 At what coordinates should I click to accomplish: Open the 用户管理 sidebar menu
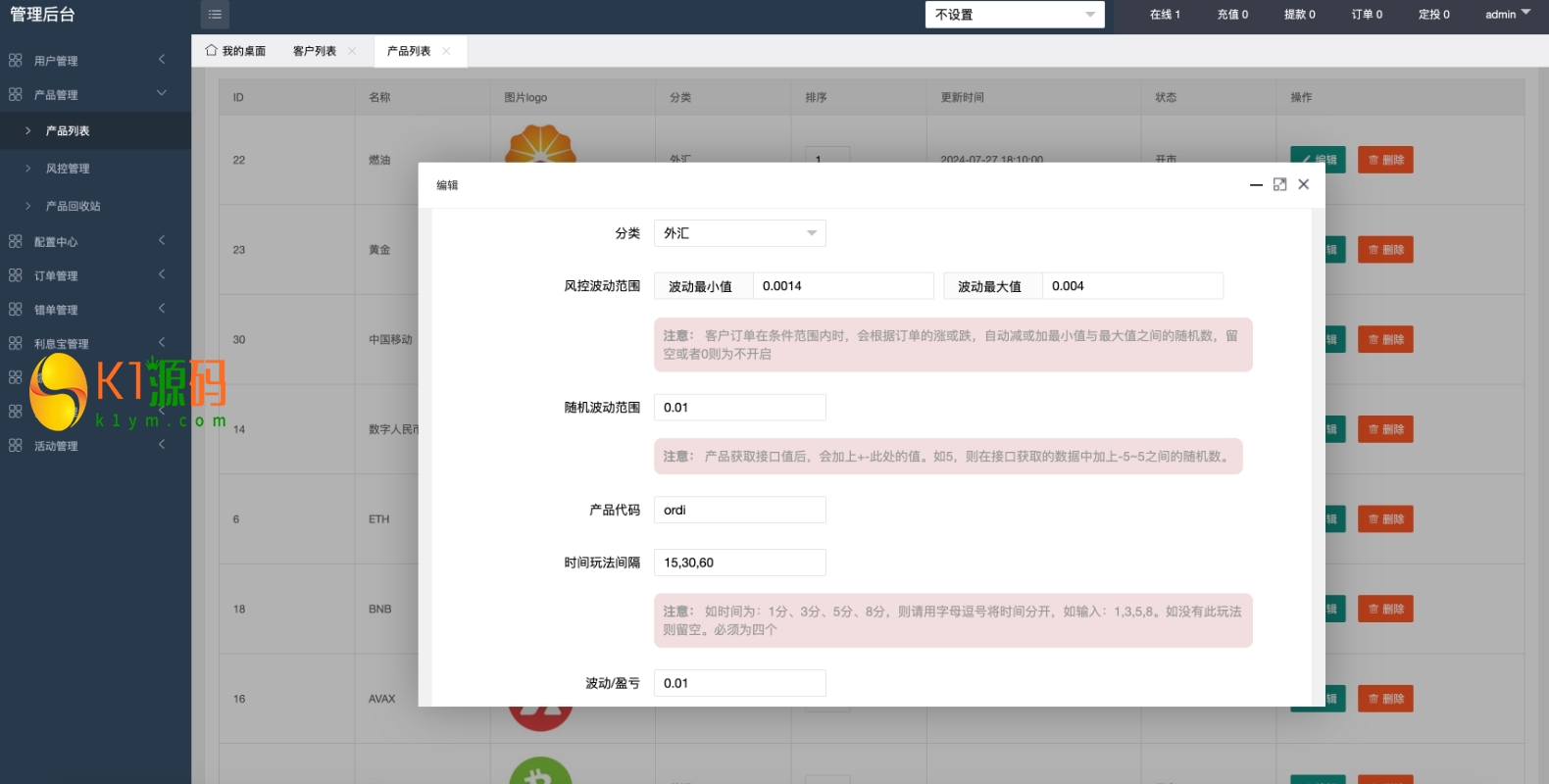pyautogui.click(x=95, y=60)
